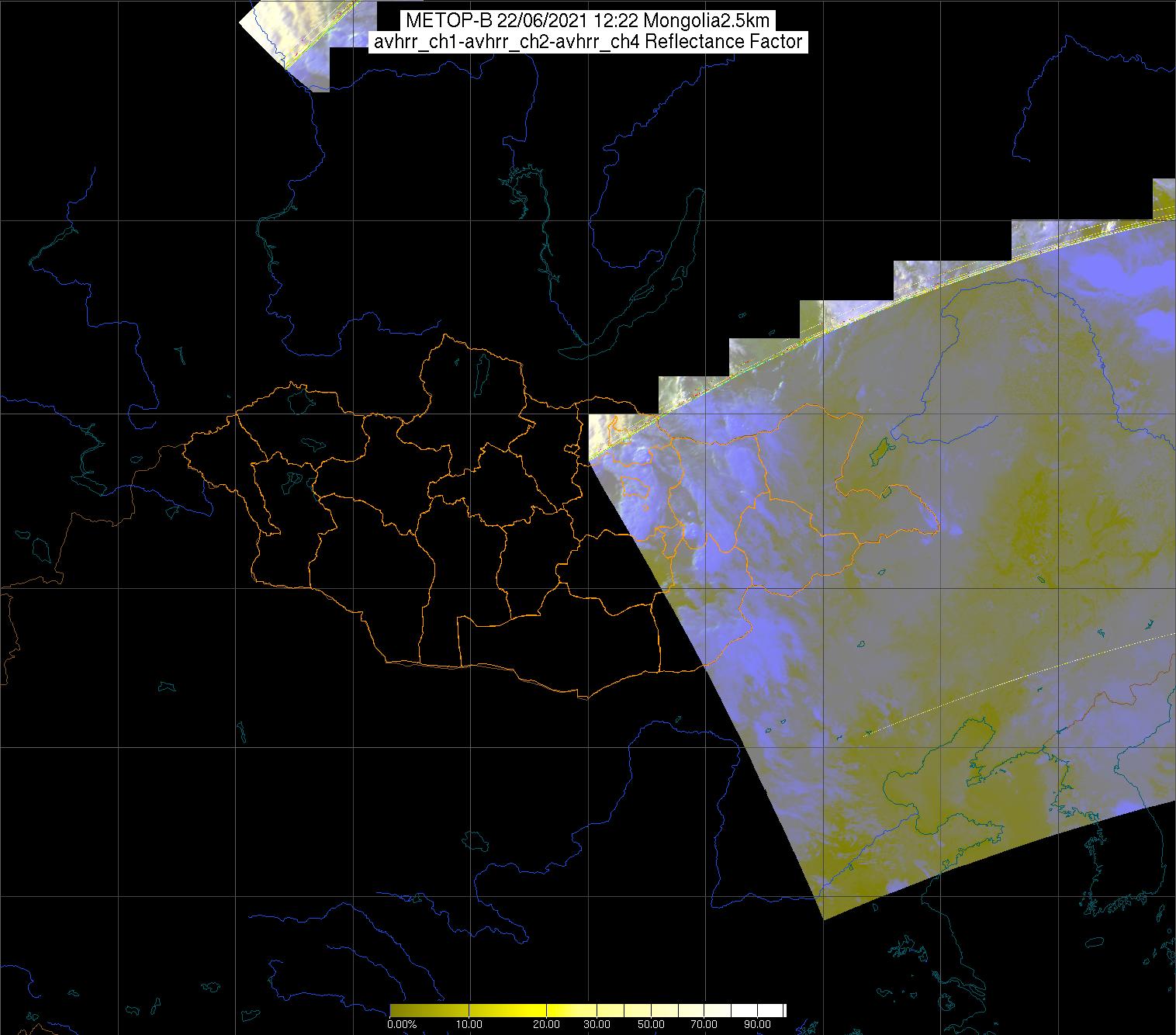Select the 50.00 colorbar tick label
Image resolution: width=1176 pixels, height=1035 pixels.
(x=652, y=1025)
